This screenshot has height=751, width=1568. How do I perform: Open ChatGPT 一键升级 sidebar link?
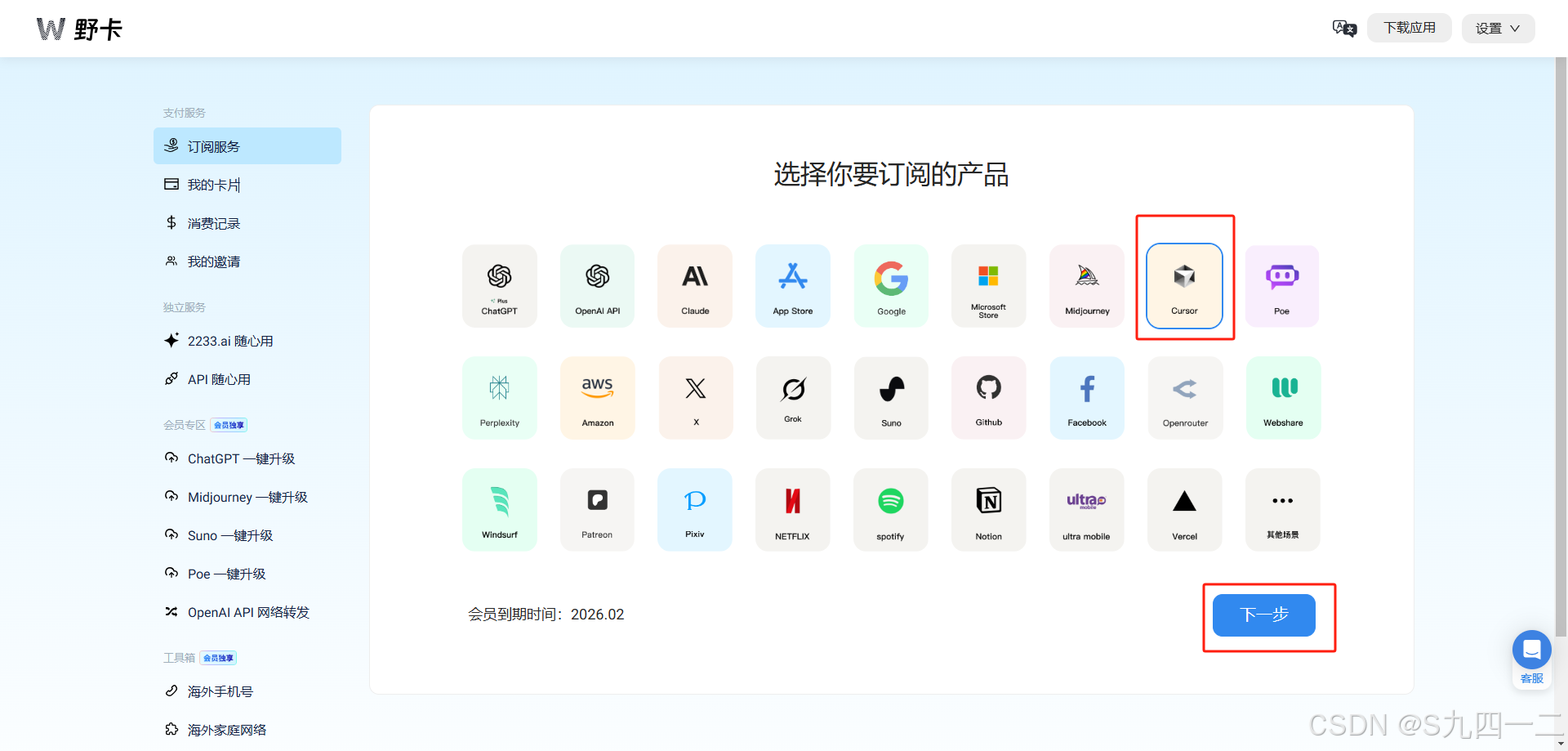[247, 458]
